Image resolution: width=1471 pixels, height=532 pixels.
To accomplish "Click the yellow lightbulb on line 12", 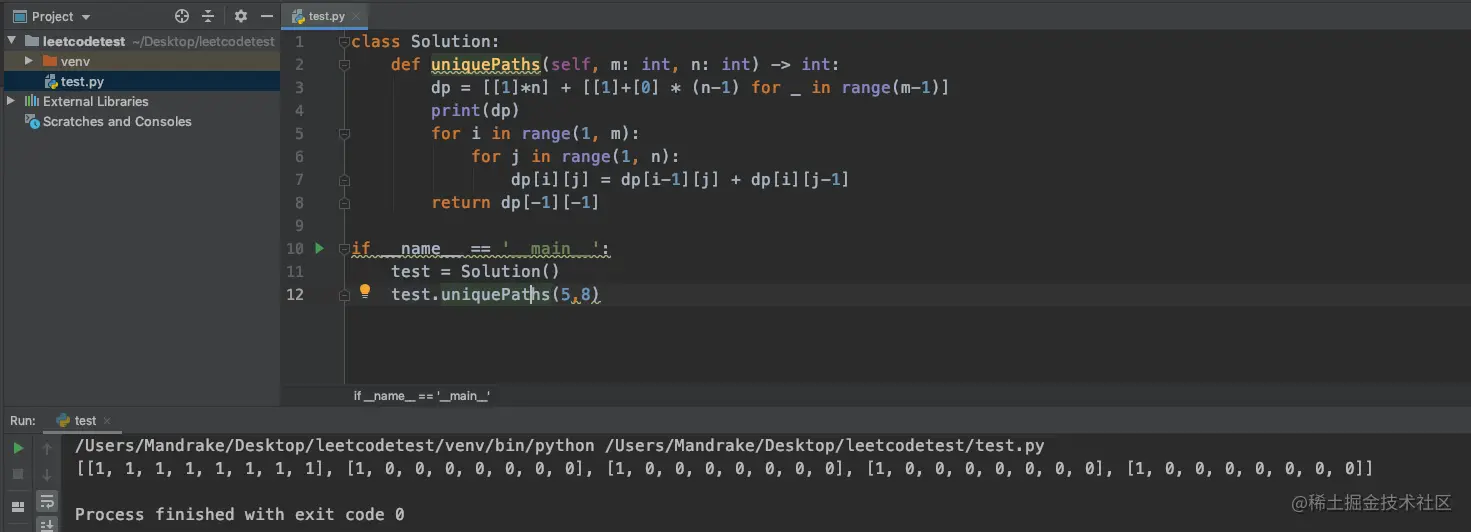I will pyautogui.click(x=365, y=292).
